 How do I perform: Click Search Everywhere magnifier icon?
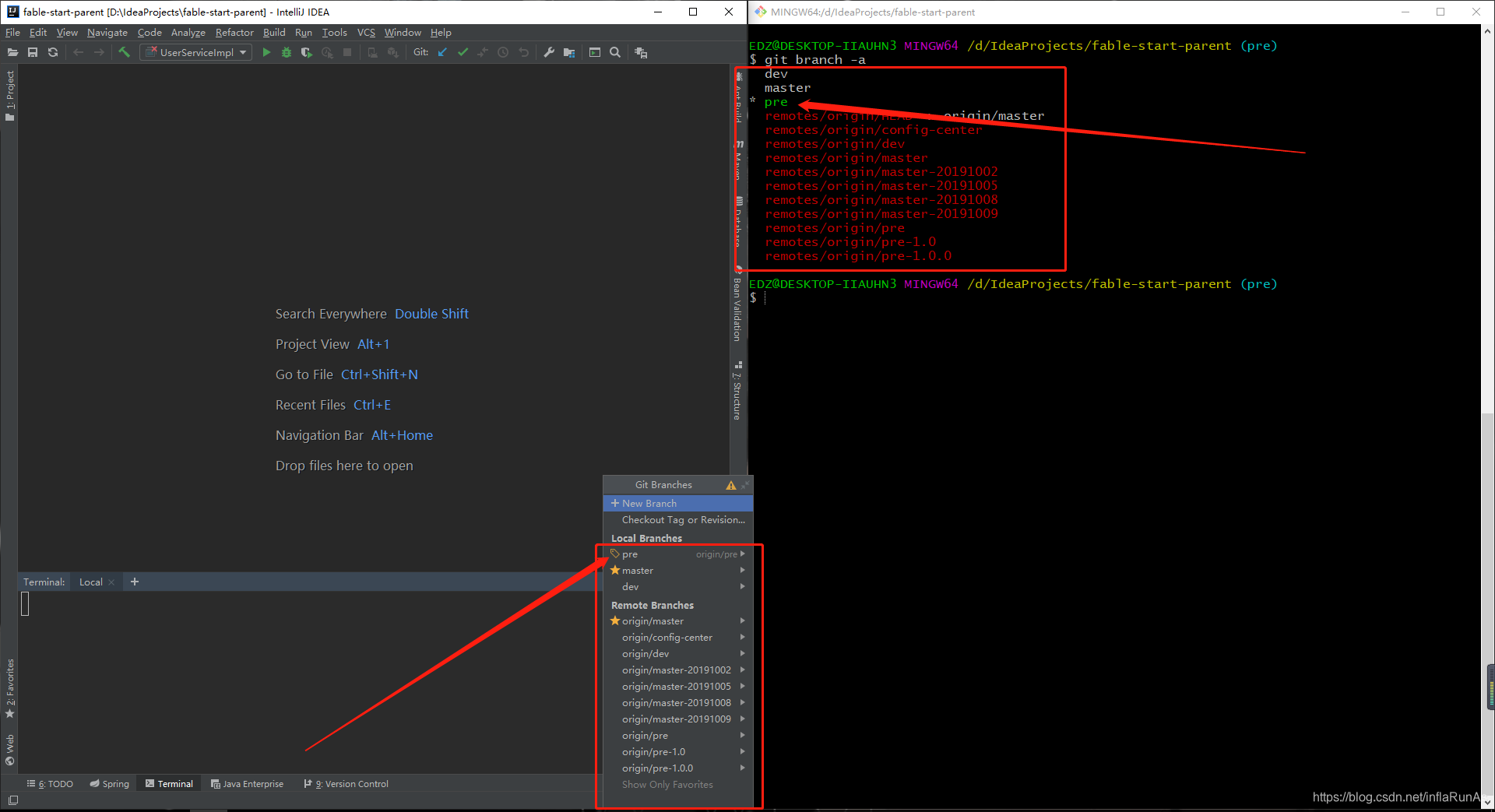(615, 52)
